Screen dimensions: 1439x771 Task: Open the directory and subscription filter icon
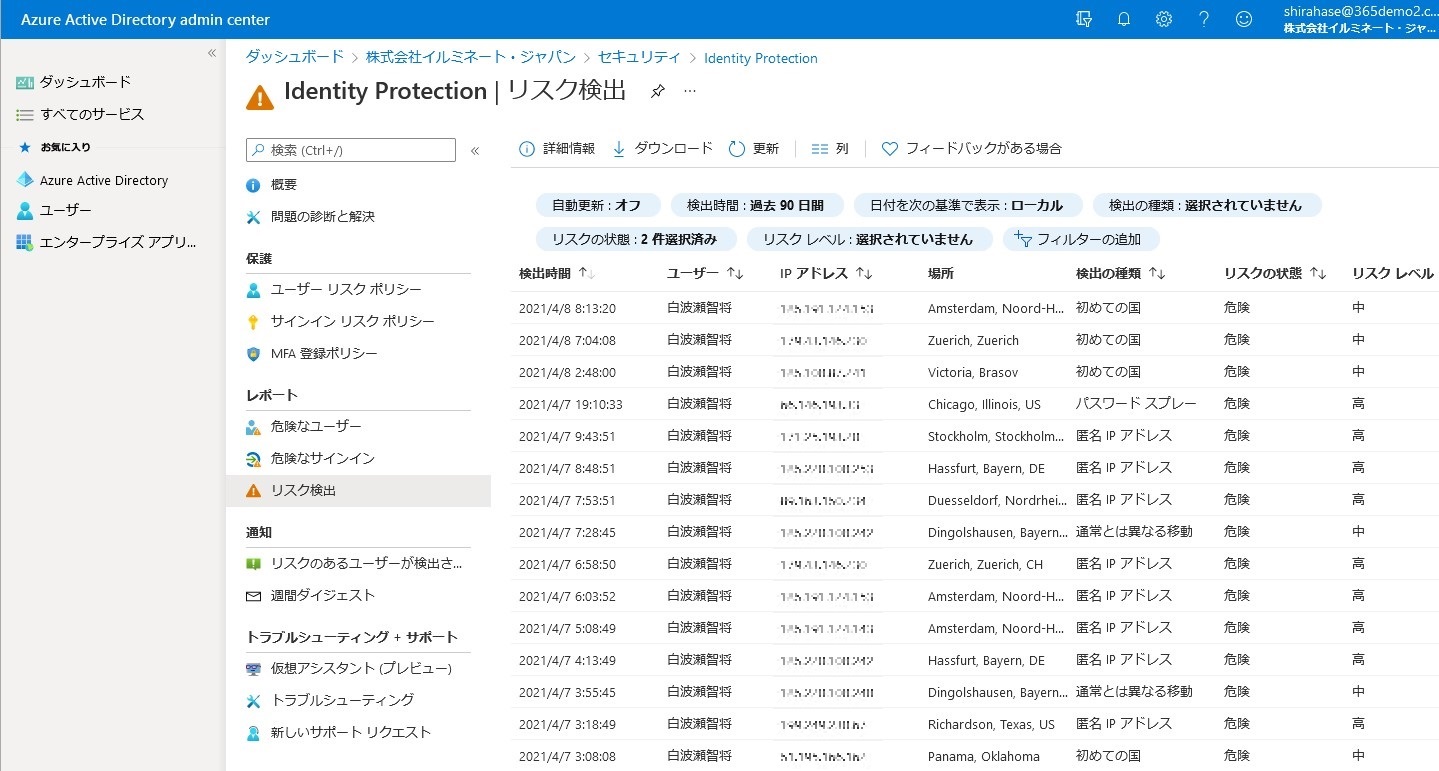click(x=1084, y=19)
